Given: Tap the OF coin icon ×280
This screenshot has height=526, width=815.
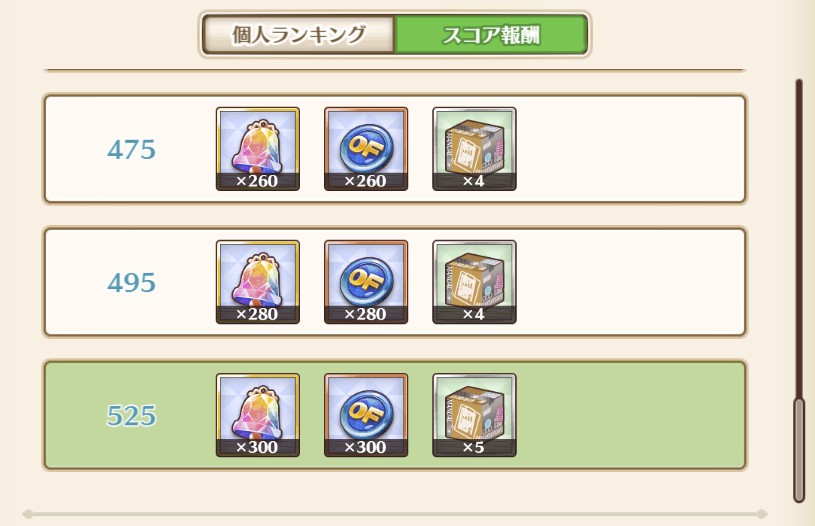Looking at the screenshot, I should click(x=366, y=282).
